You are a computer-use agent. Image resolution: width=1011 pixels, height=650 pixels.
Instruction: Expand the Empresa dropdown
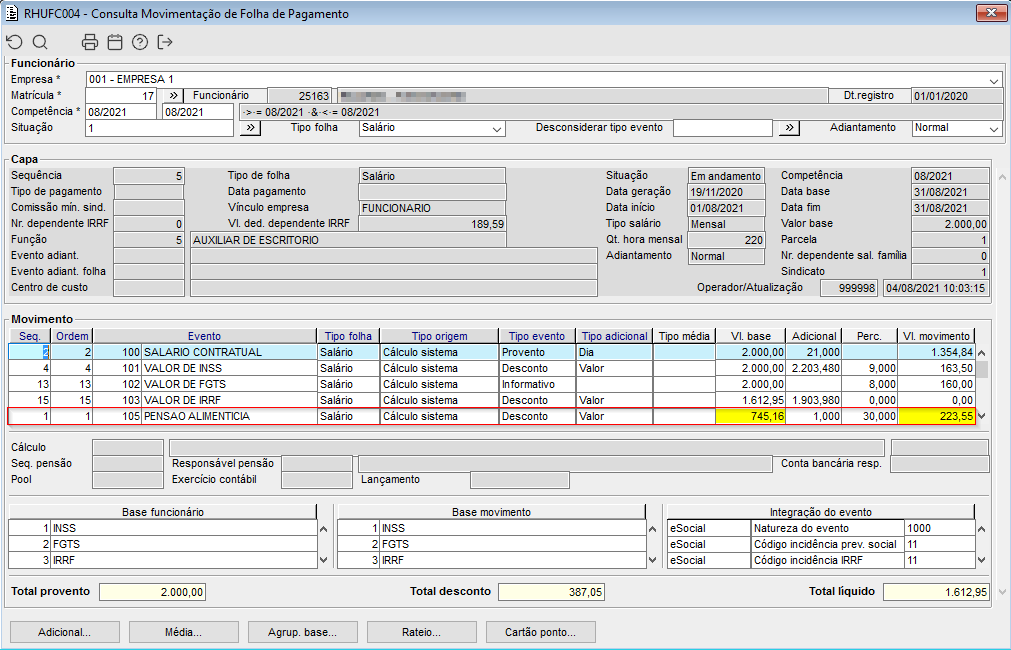[x=994, y=80]
